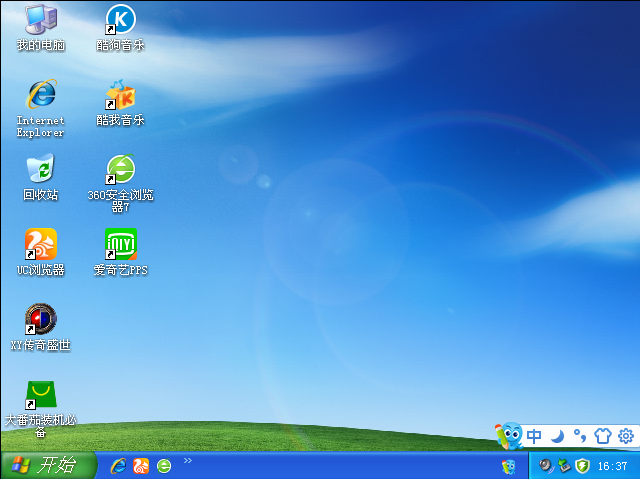This screenshot has height=479, width=640.
Task: Select the 回收站 recycle bin icon
Action: pyautogui.click(x=41, y=177)
